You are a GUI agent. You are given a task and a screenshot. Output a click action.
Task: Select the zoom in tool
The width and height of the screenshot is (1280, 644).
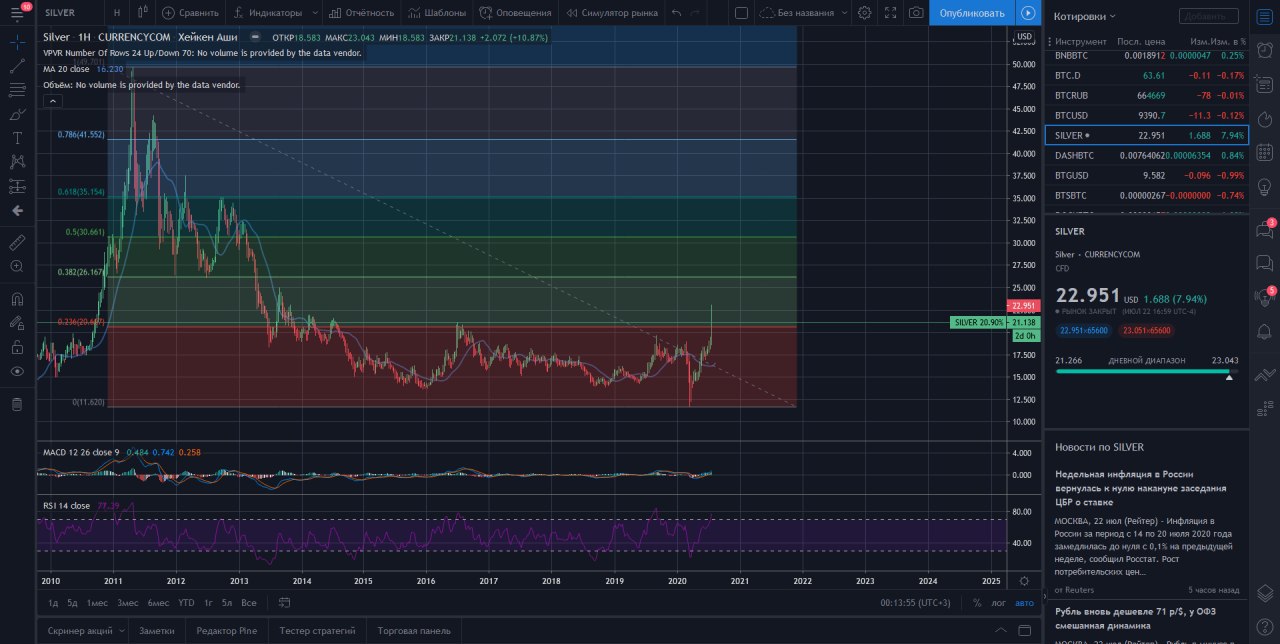(x=17, y=266)
